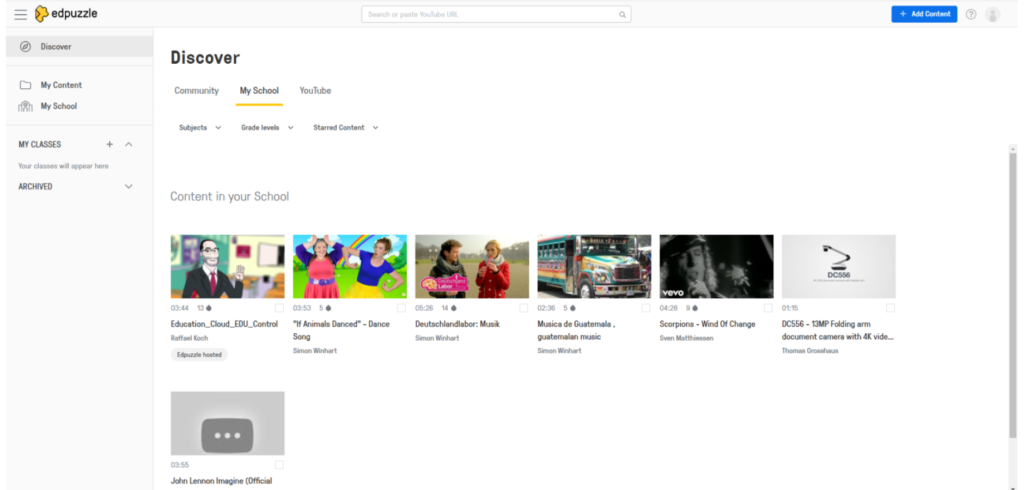Open the help question mark icon

(971, 14)
